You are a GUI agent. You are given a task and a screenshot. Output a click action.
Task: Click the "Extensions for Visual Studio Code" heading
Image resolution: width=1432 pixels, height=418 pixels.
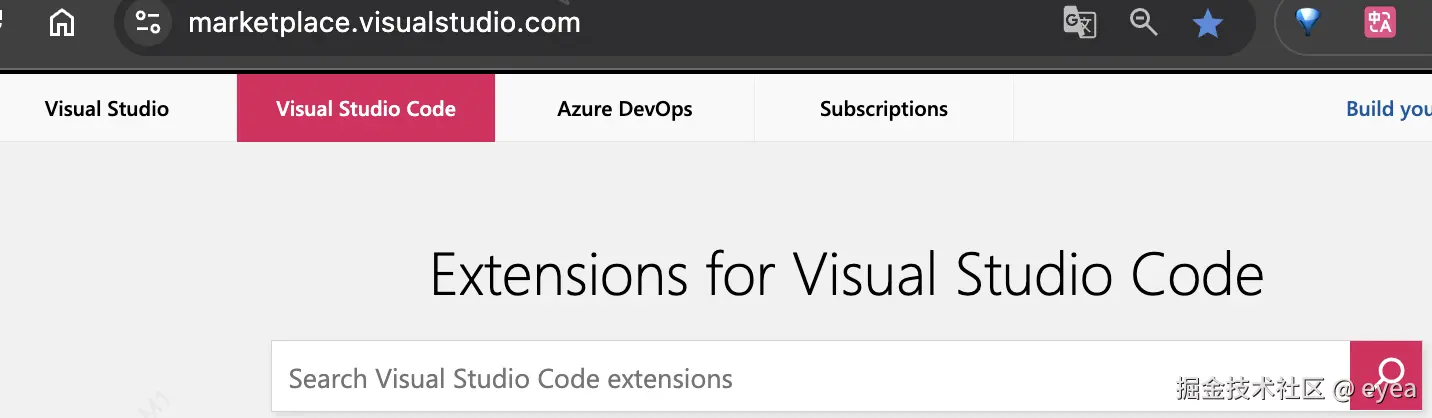[x=846, y=274]
